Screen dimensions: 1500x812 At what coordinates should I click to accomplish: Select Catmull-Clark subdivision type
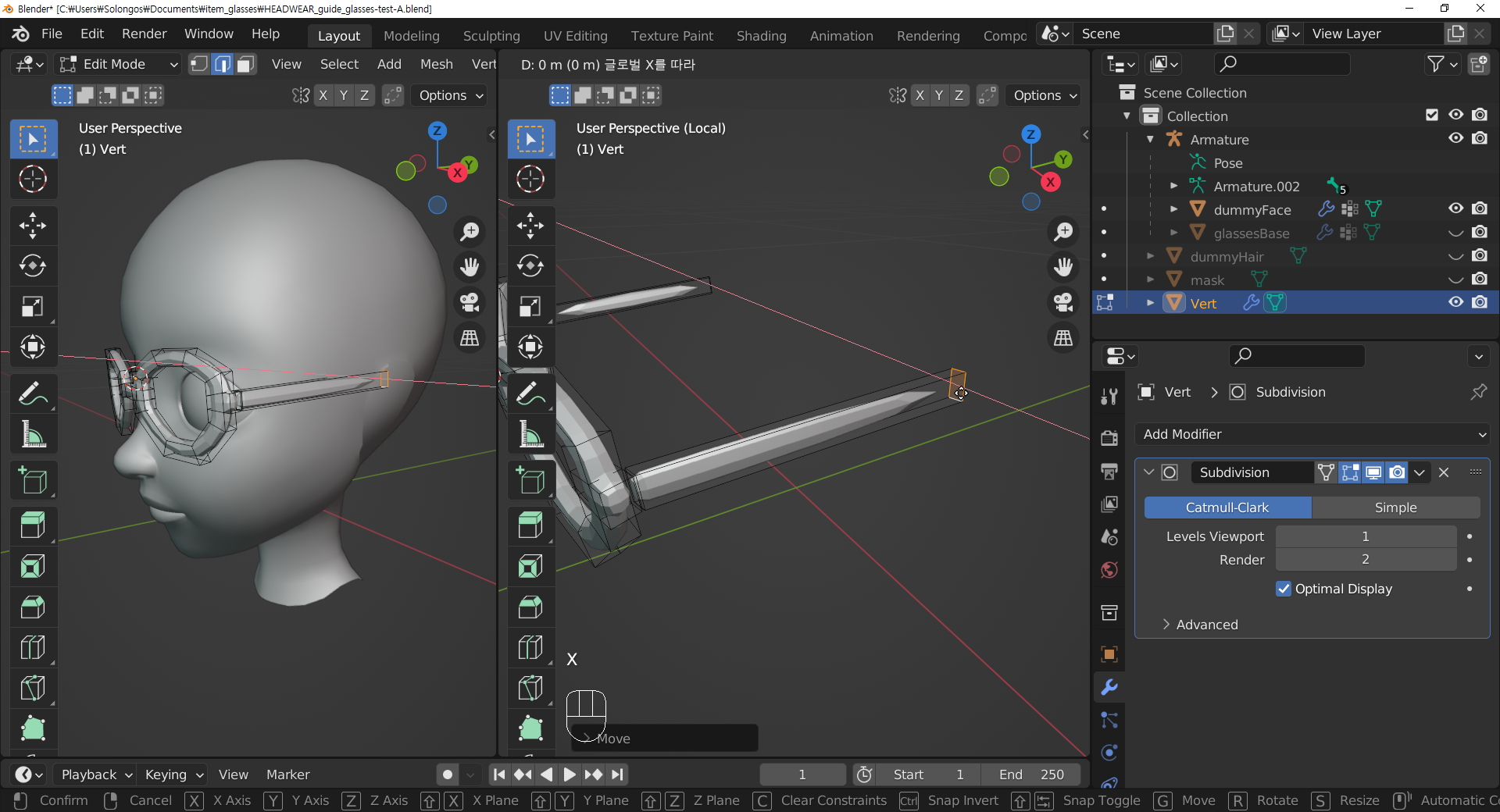click(1227, 507)
